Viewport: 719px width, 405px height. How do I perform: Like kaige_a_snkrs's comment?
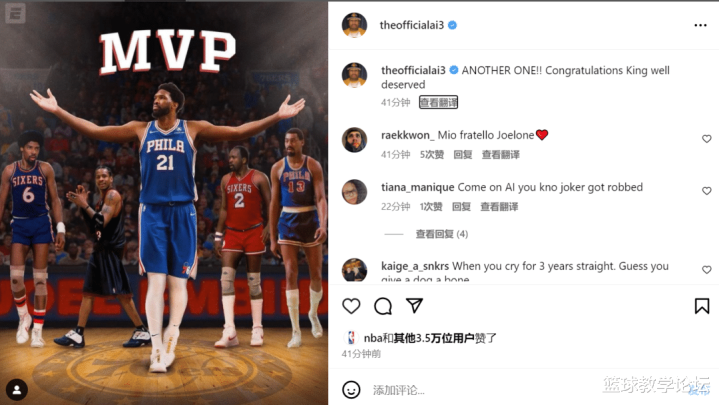point(707,269)
